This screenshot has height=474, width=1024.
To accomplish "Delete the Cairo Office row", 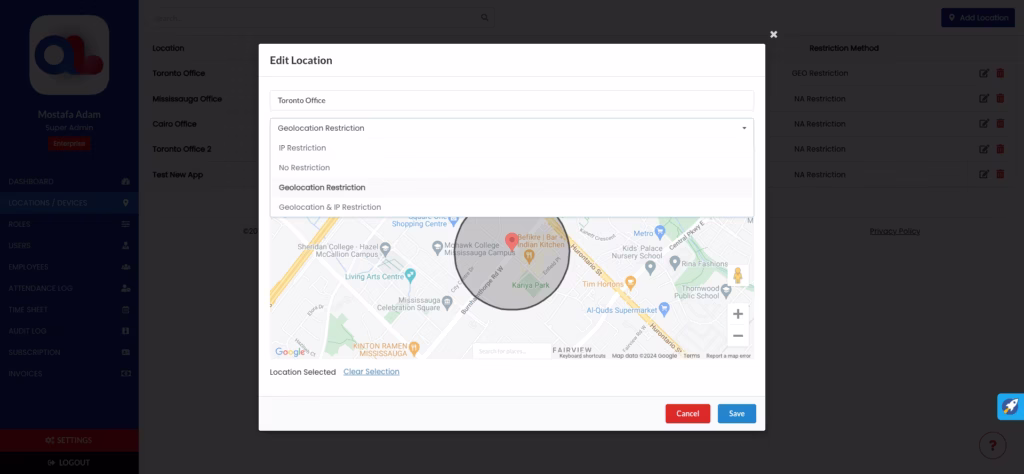I will tap(1000, 123).
